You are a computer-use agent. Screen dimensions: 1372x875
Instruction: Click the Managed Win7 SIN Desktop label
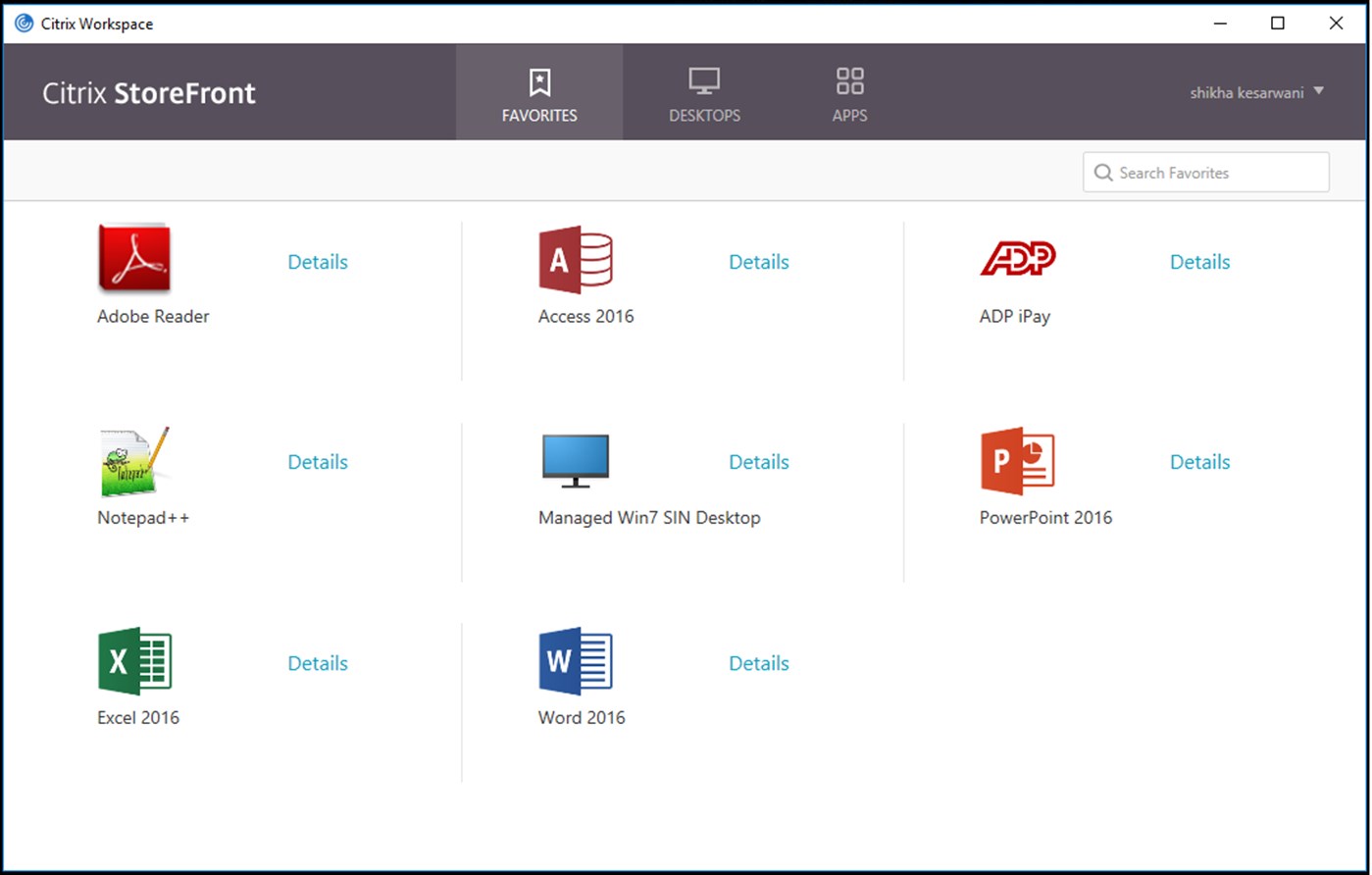tap(649, 517)
